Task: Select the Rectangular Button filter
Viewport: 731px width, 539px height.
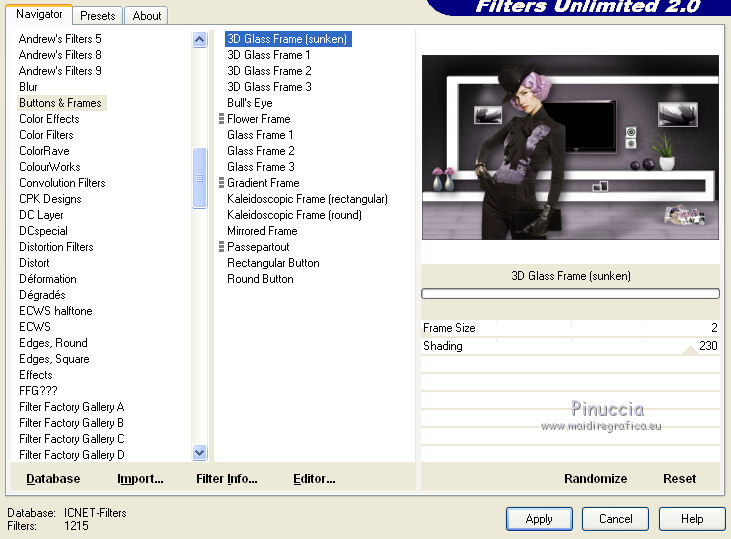Action: pos(273,263)
